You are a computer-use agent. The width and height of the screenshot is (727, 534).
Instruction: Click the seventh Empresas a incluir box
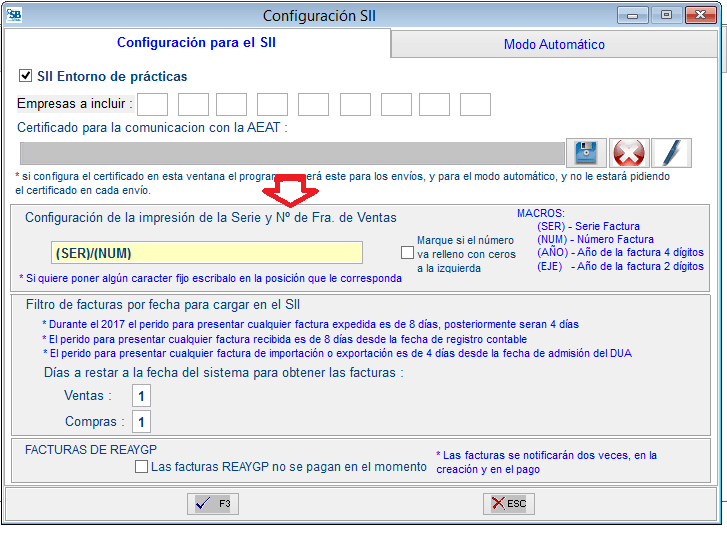396,104
